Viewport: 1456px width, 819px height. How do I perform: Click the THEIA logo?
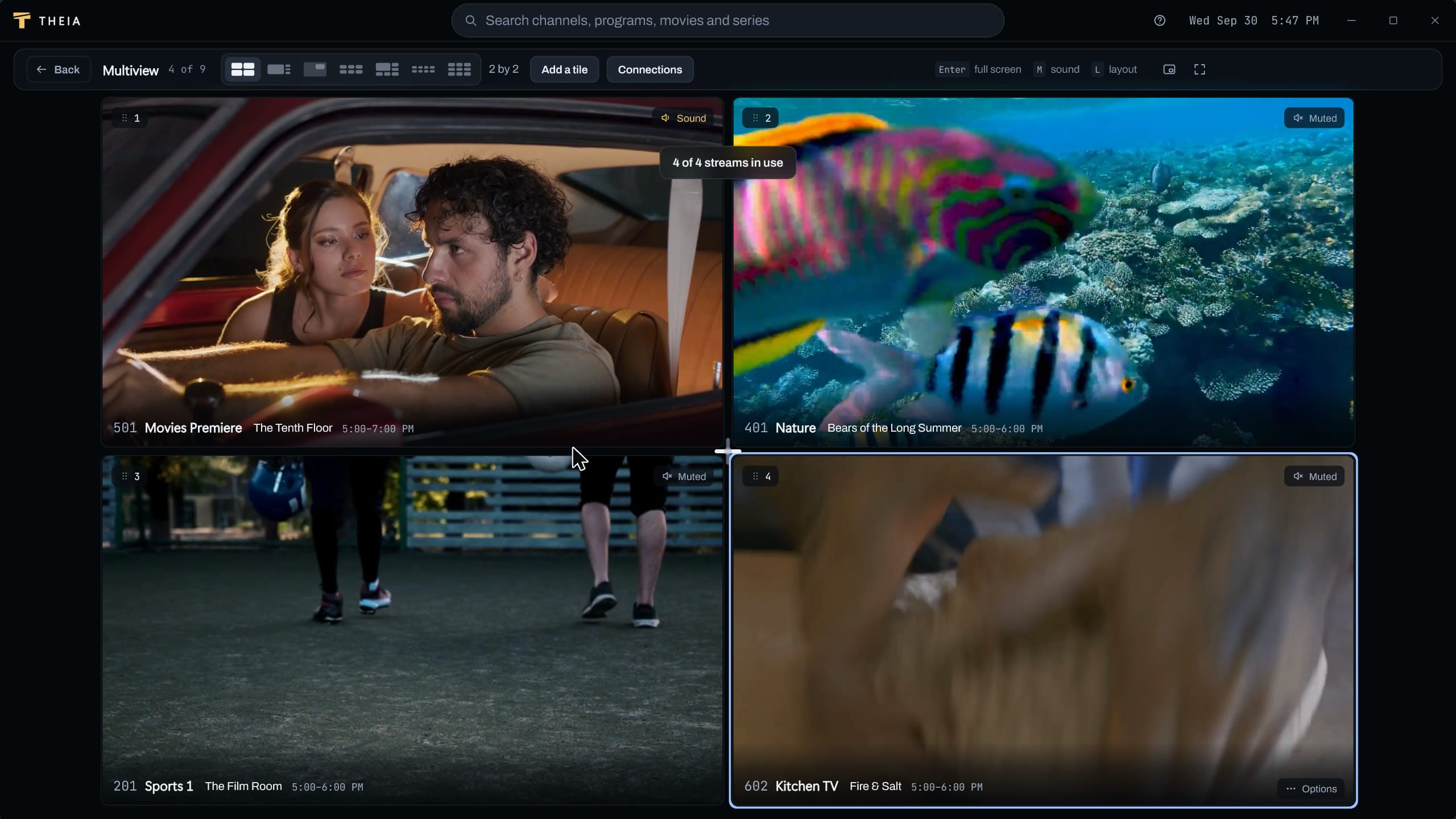pos(47,20)
